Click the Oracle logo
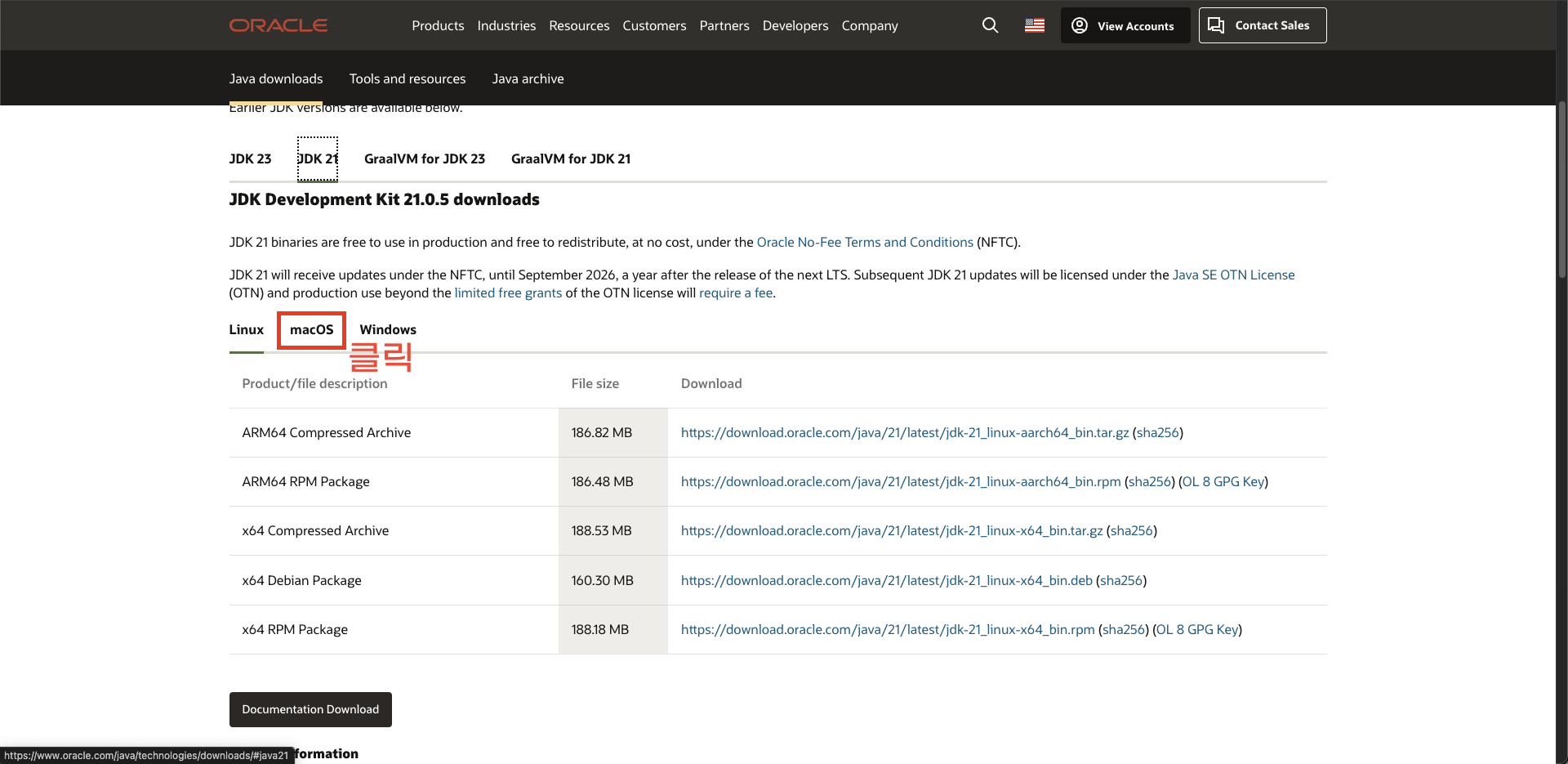The width and height of the screenshot is (1568, 764). click(278, 25)
